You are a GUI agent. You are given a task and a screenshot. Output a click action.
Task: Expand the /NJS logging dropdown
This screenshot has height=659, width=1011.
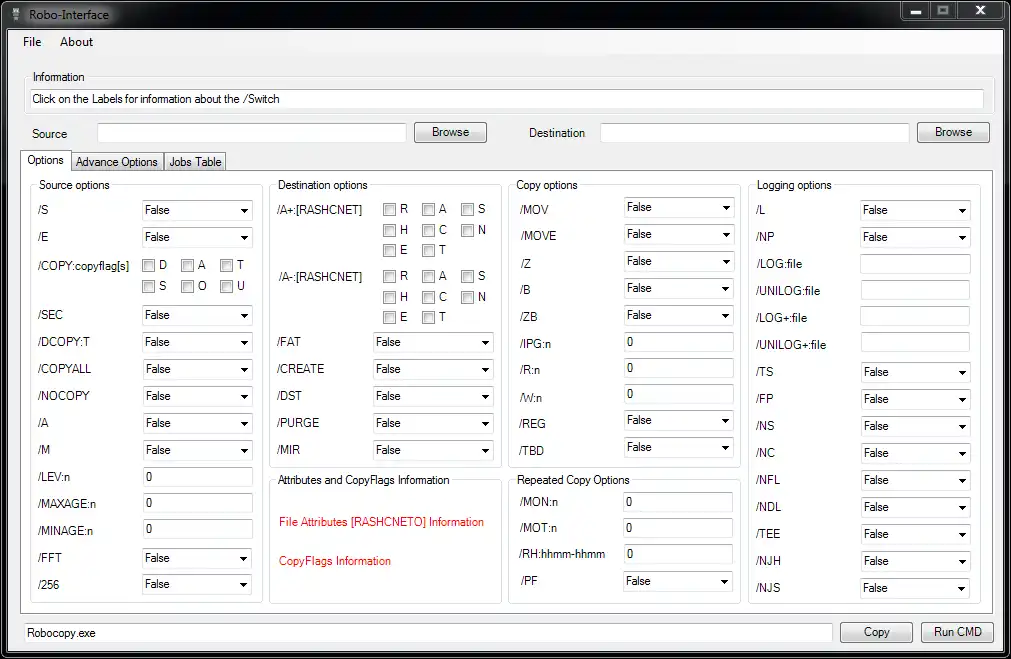coord(915,588)
